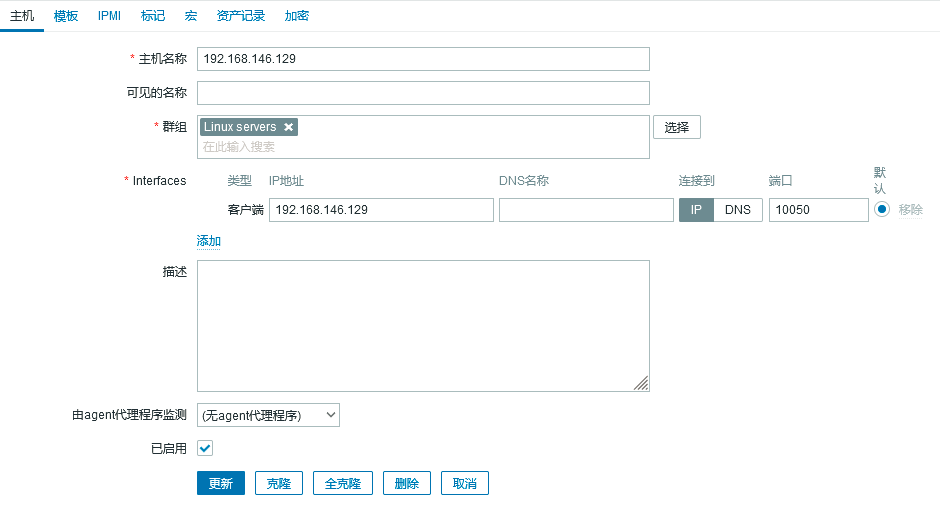
Task: Open the 资产记录 tab
Action: [x=240, y=16]
